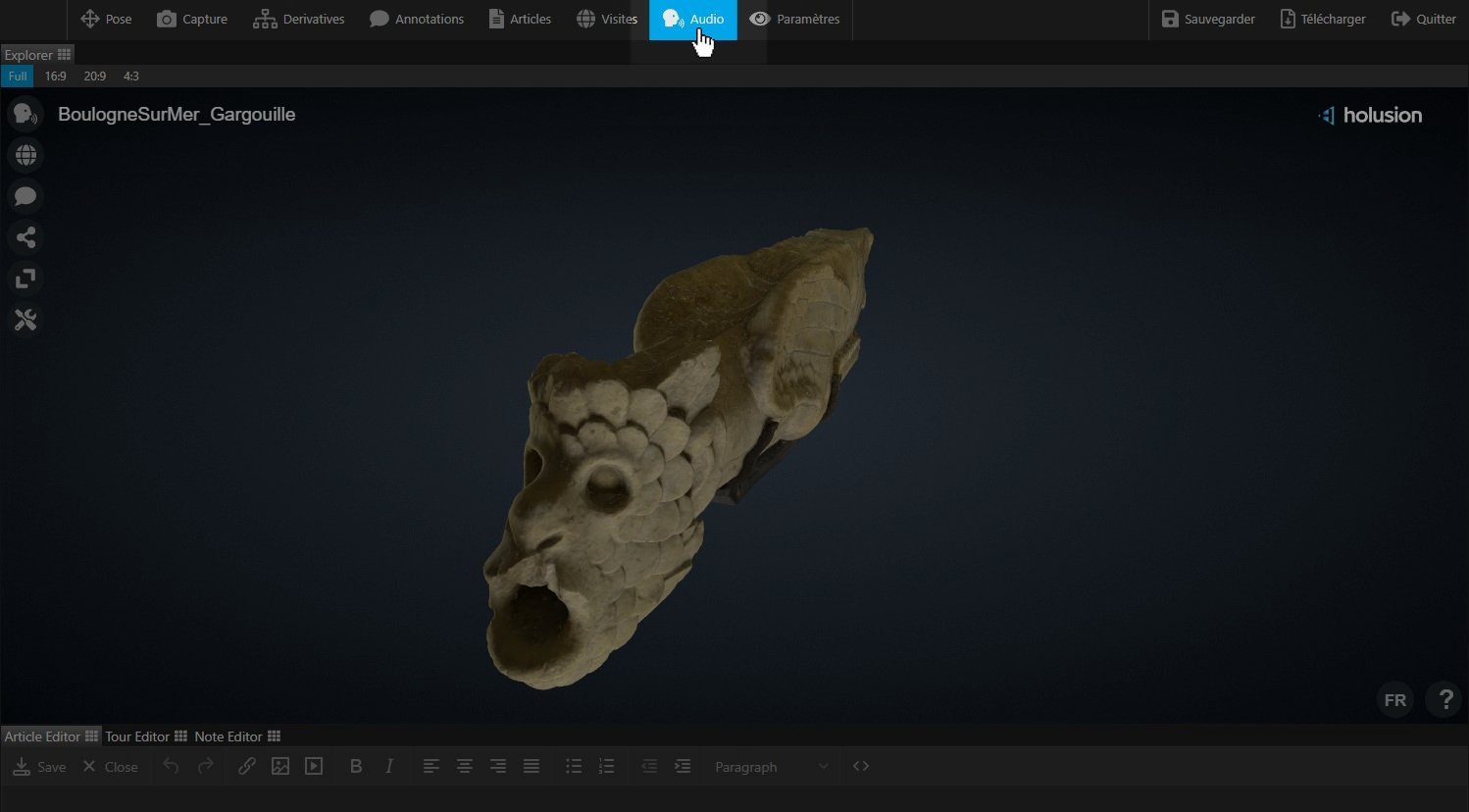
Task: Open the tools wrench icon
Action: (25, 320)
